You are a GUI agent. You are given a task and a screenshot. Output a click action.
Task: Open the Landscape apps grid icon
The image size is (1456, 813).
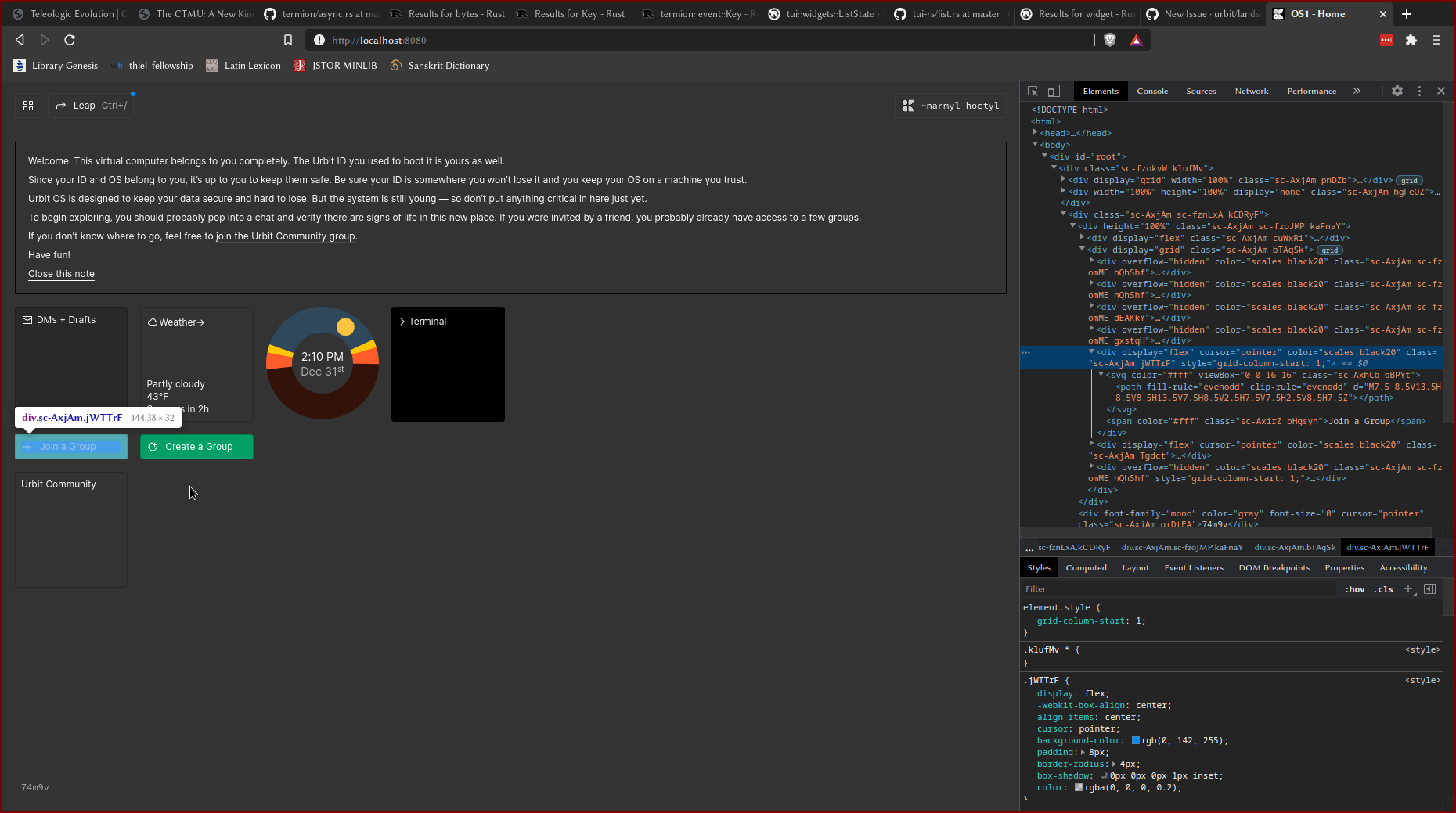pos(28,106)
